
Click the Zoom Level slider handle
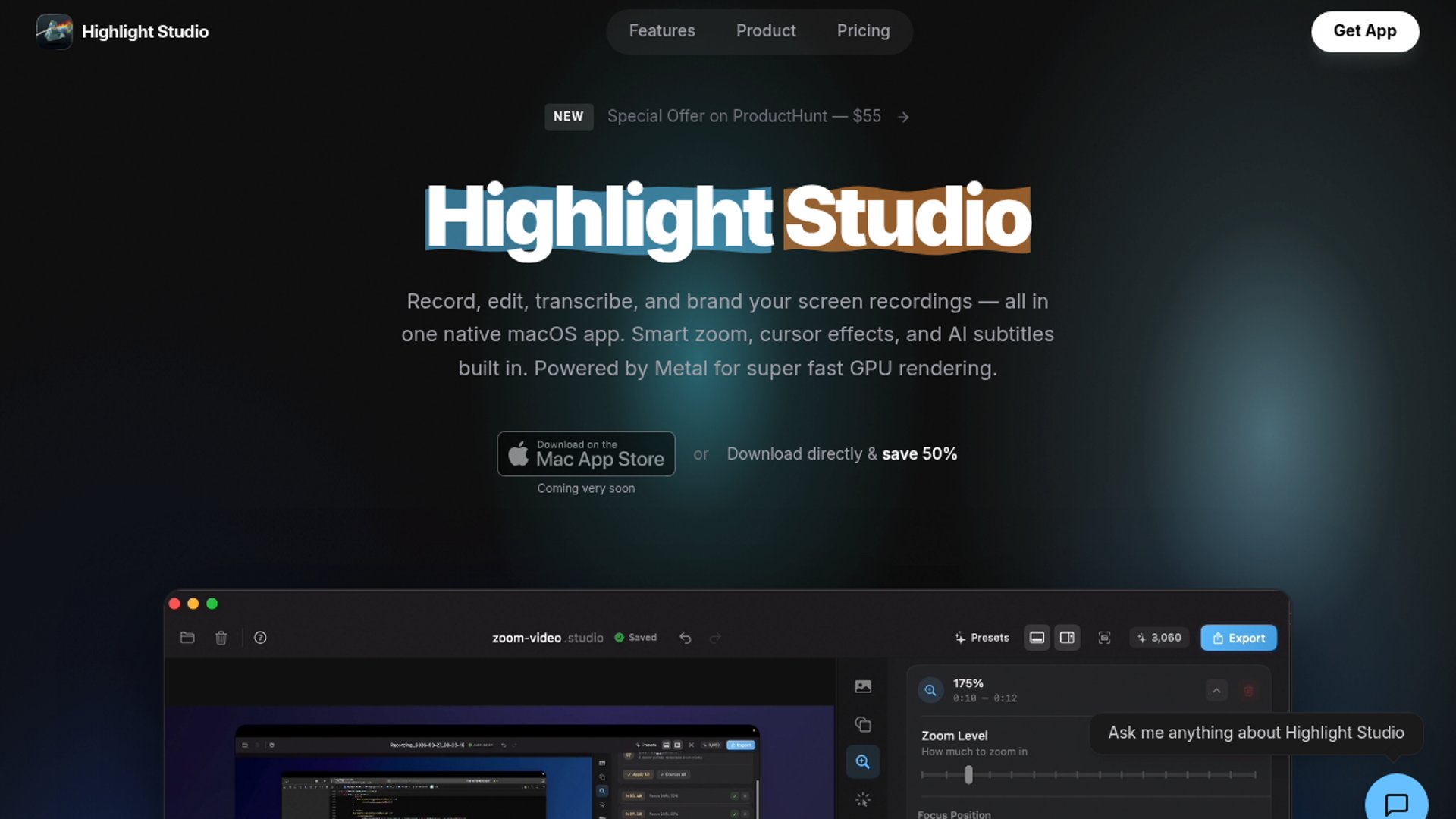click(968, 774)
